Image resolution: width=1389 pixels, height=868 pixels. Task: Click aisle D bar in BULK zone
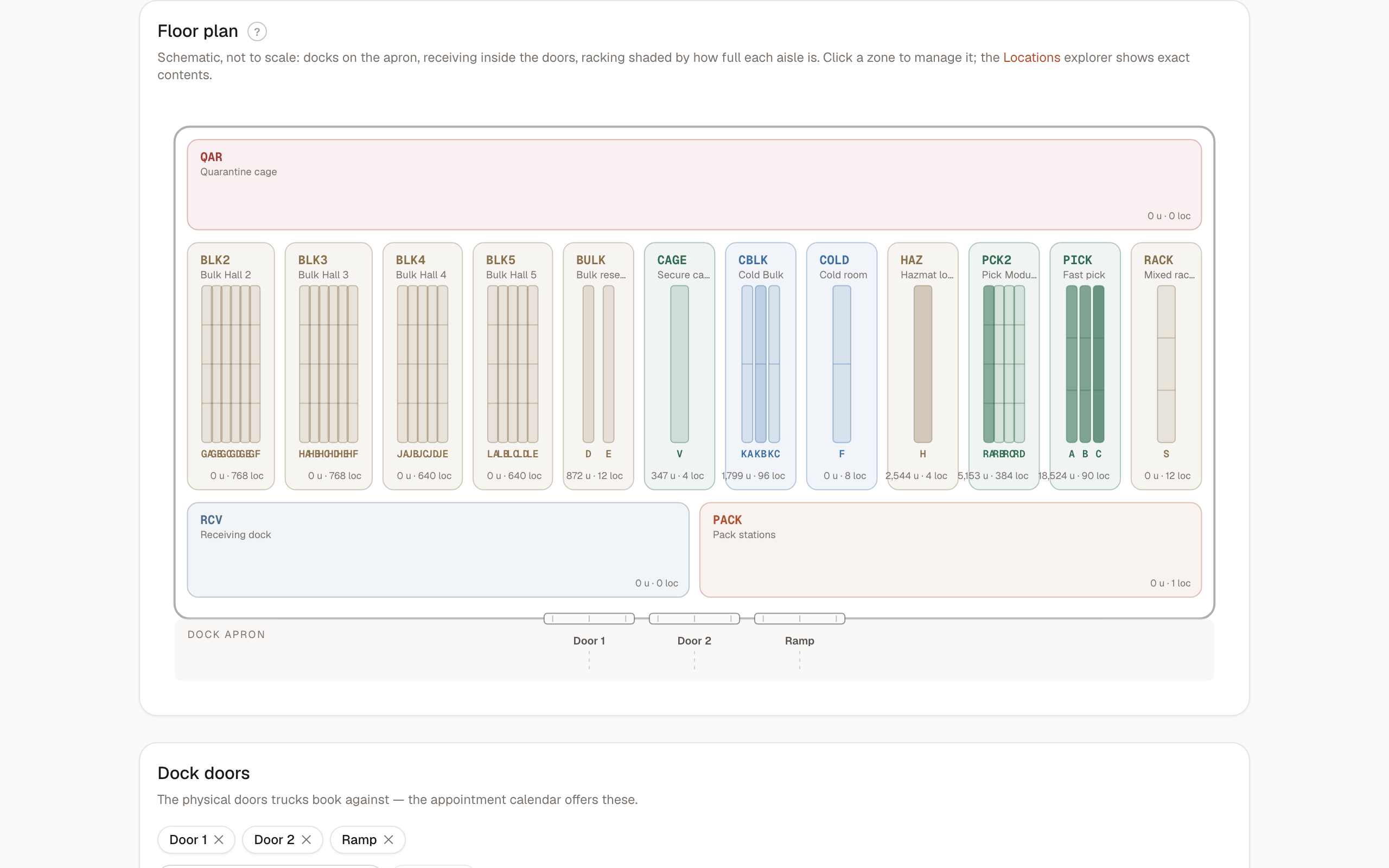588,364
